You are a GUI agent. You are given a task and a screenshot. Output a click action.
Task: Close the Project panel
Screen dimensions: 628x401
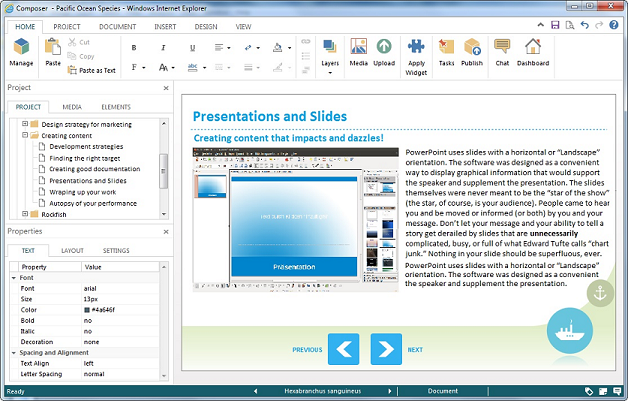point(166,88)
